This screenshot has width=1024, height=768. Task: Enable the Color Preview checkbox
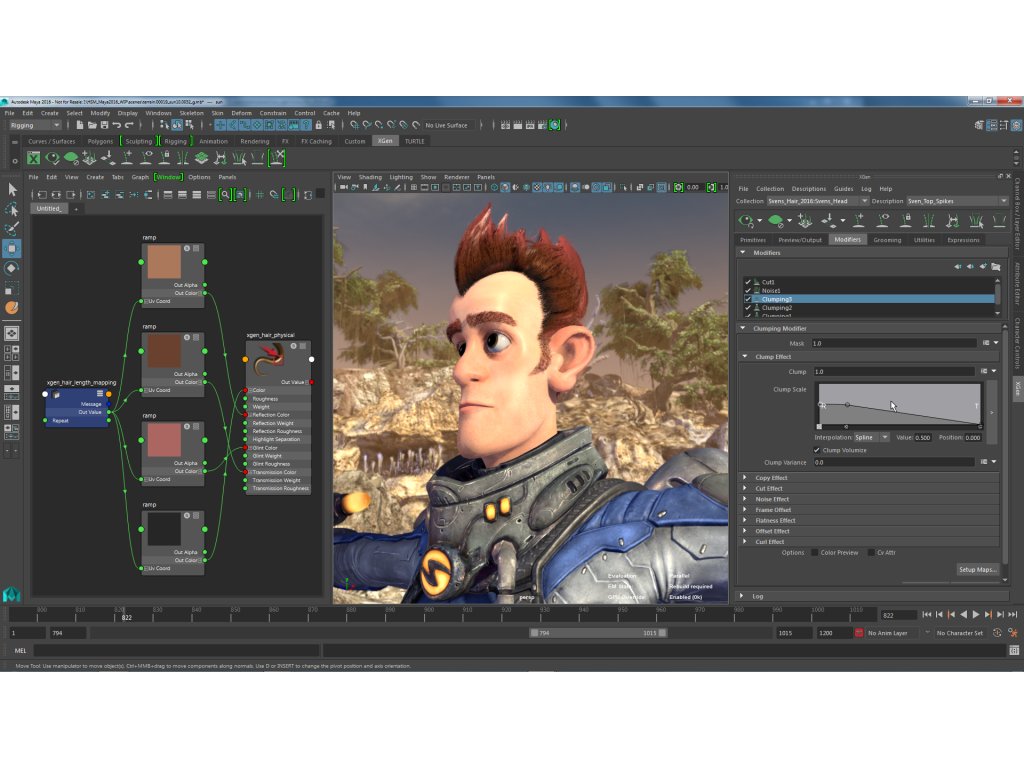(815, 552)
